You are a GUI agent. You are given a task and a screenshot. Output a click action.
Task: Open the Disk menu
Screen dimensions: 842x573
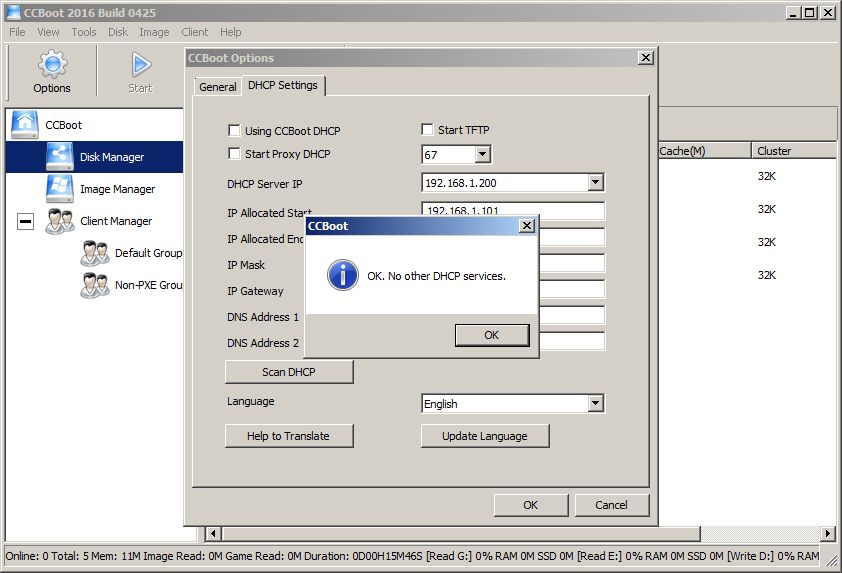[x=118, y=32]
